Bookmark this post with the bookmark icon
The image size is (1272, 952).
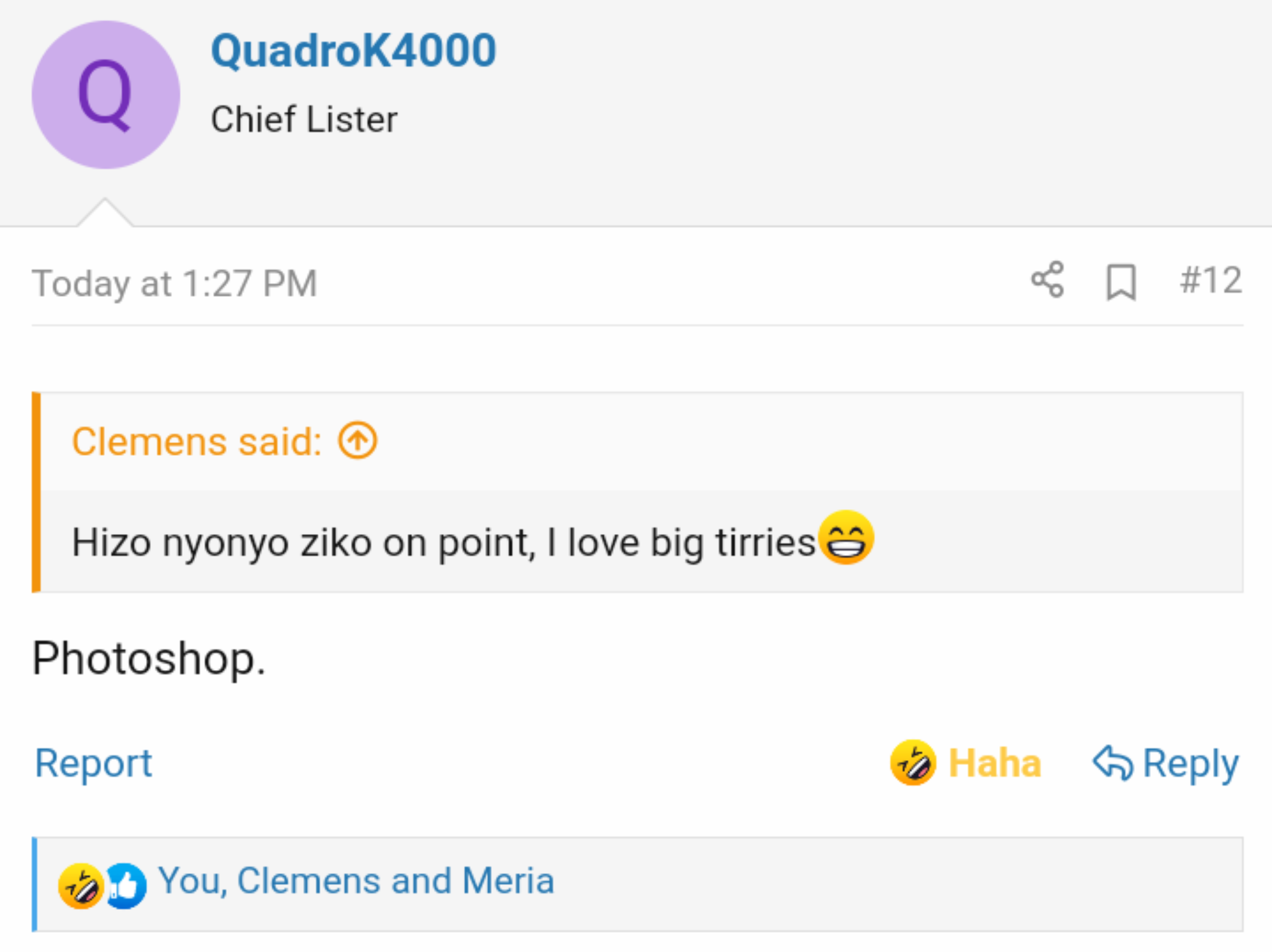[x=1121, y=283]
